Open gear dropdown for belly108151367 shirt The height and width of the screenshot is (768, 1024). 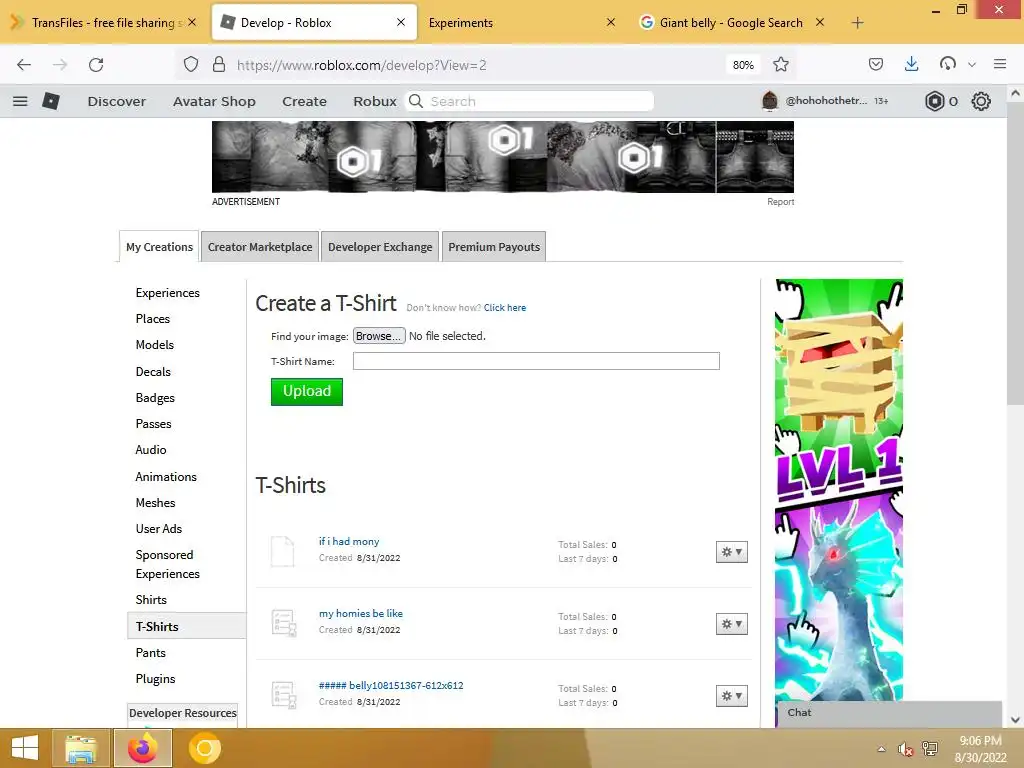pos(731,696)
